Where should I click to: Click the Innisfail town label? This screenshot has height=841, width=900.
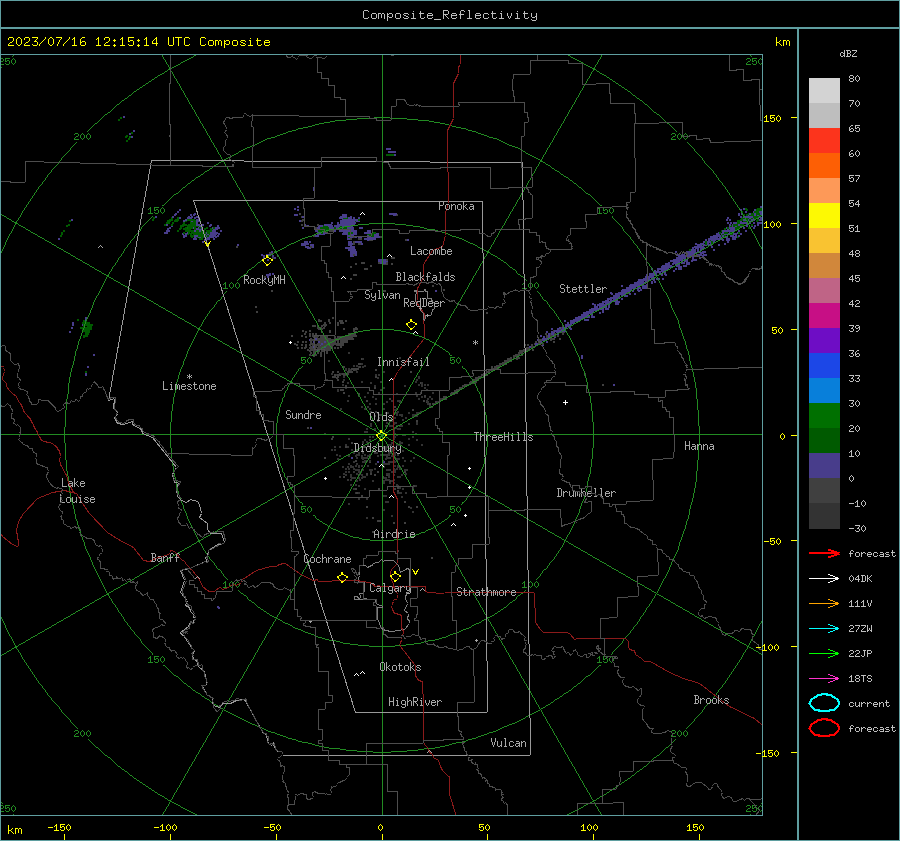pyautogui.click(x=403, y=362)
